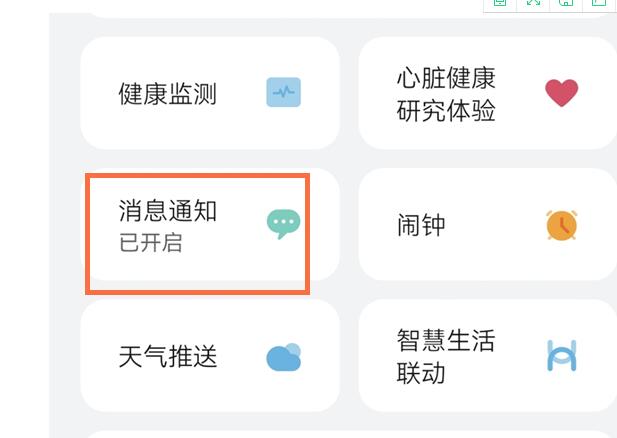Click the orange alarm clock icon

pyautogui.click(x=561, y=225)
